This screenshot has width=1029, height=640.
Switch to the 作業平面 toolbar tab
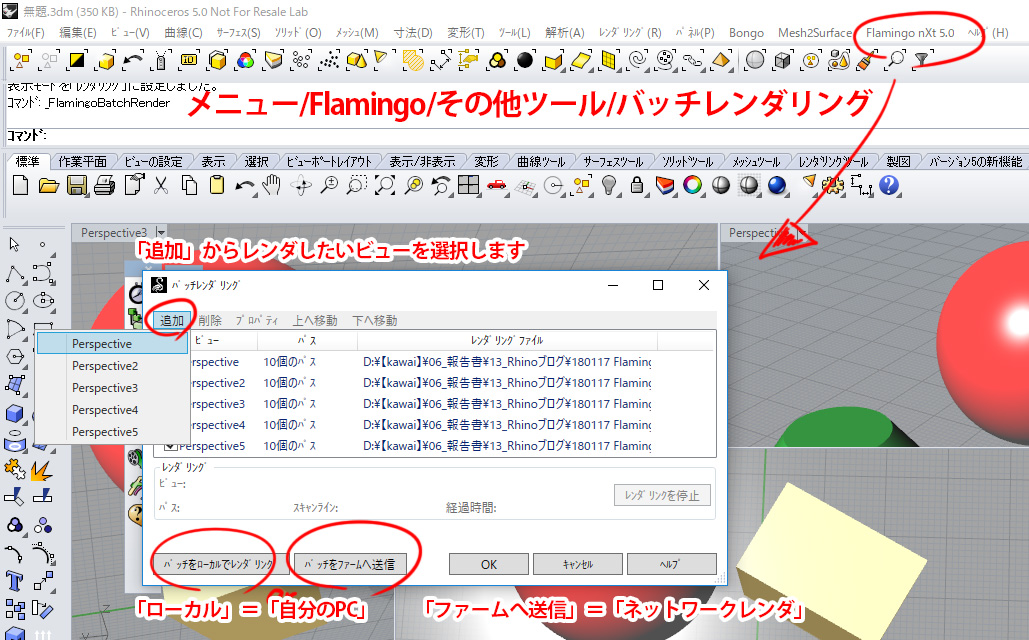click(x=82, y=161)
